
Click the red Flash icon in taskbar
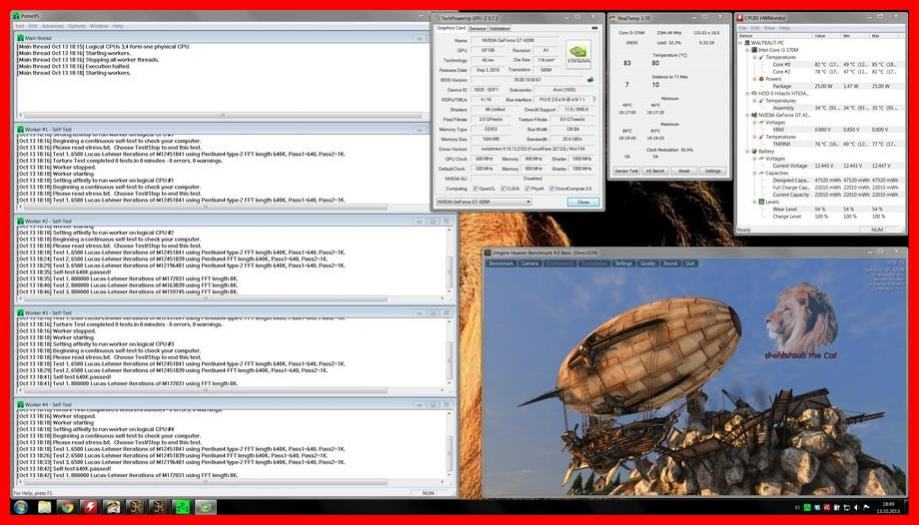(90, 507)
